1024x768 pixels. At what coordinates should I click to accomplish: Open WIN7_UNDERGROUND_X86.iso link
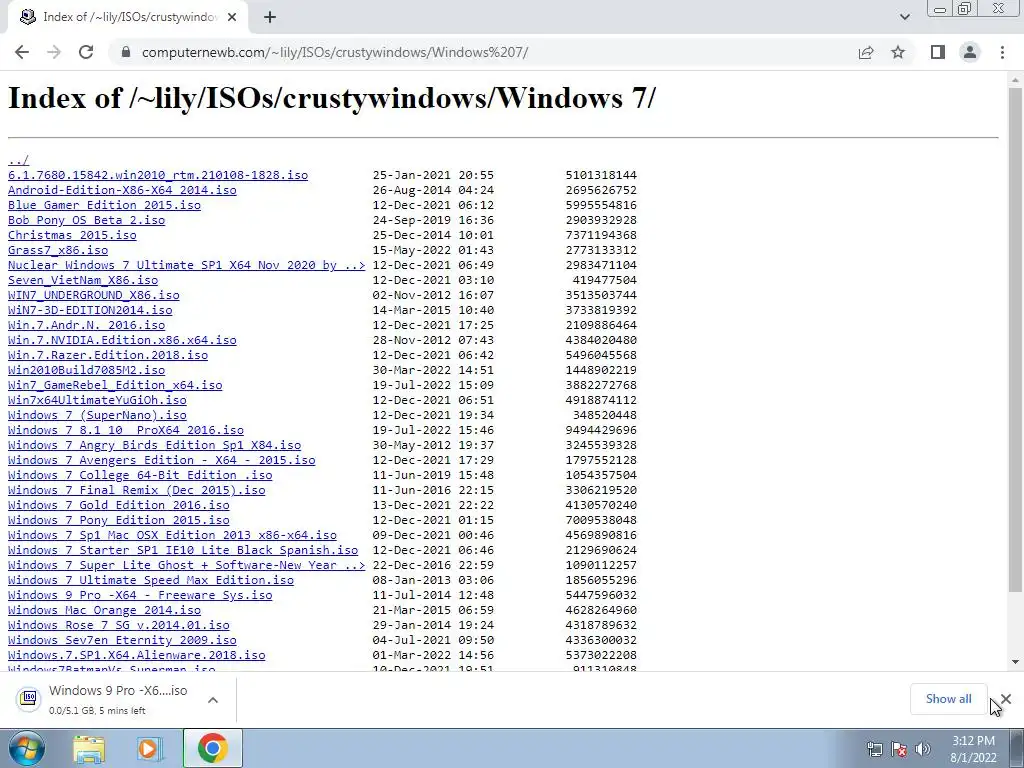[93, 295]
